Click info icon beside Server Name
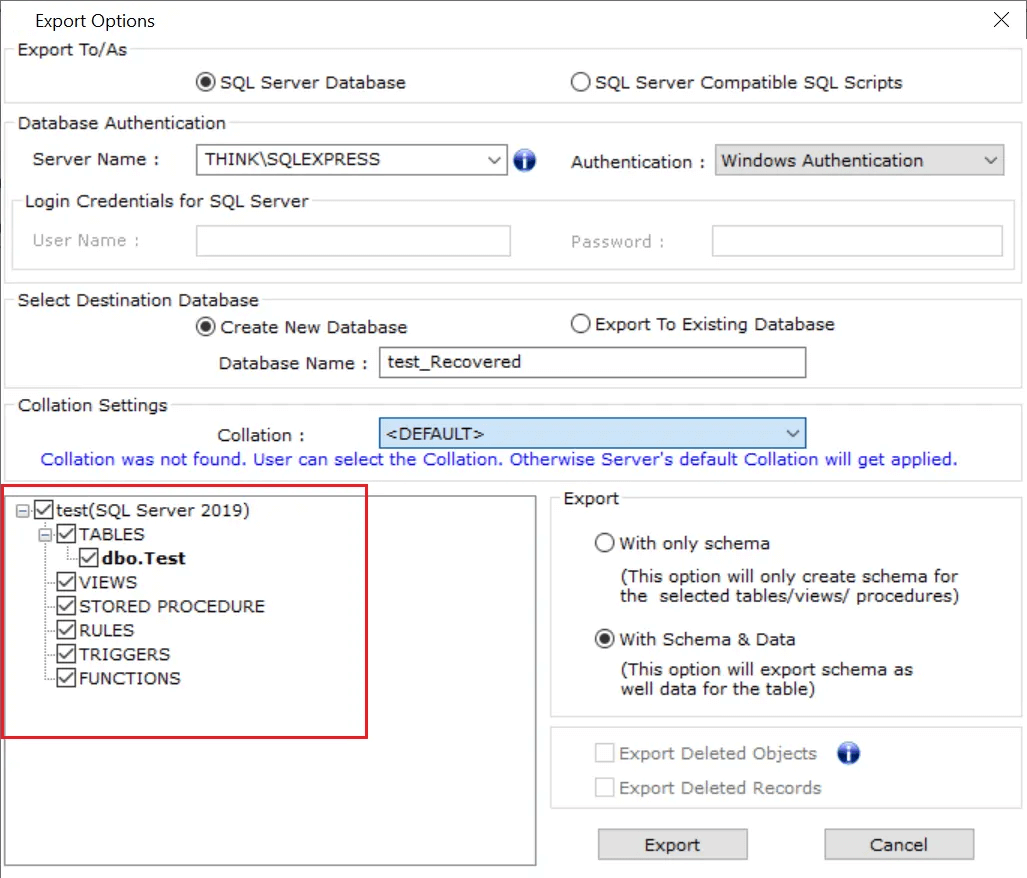The image size is (1027, 878). pos(524,160)
